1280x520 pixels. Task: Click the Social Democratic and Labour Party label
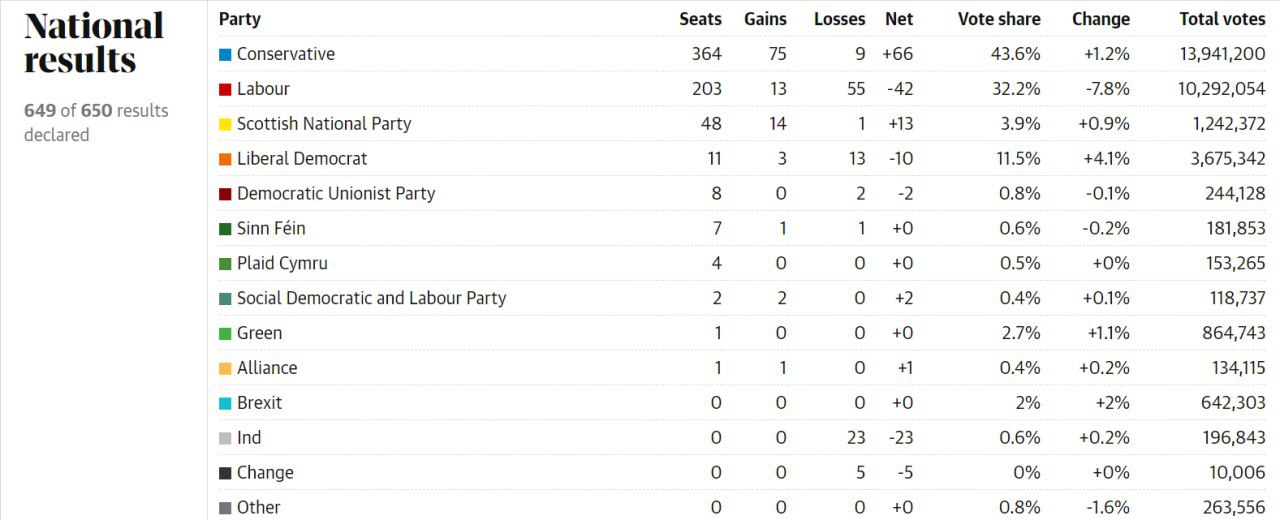371,298
